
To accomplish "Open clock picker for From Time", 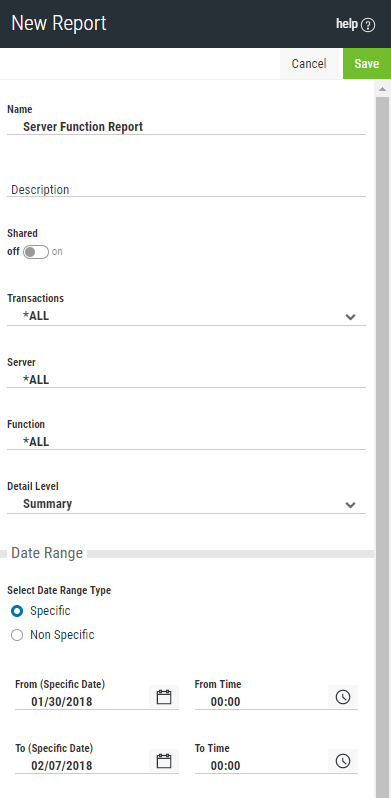I will [x=343, y=697].
